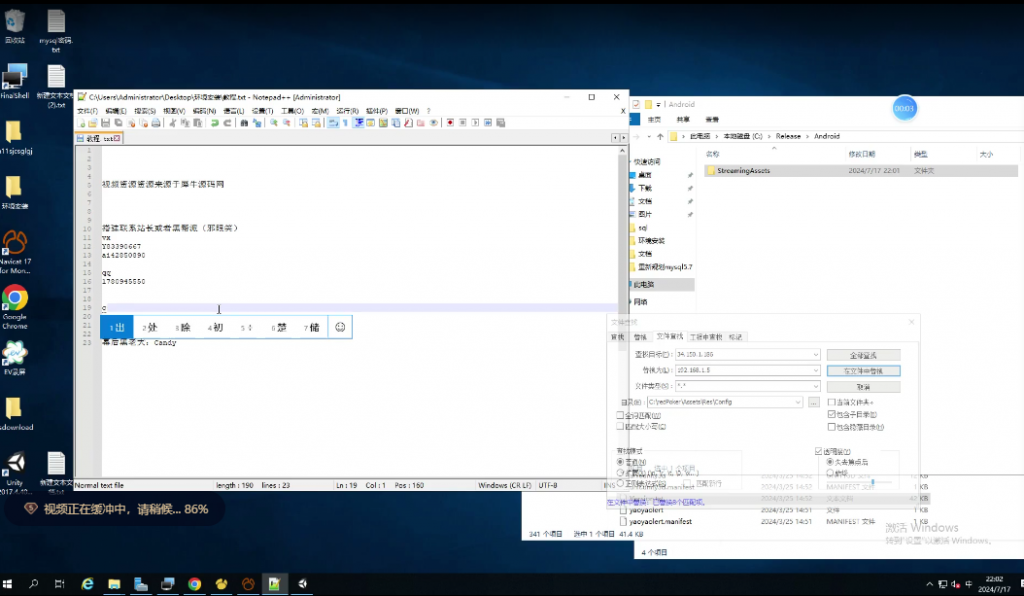The image size is (1024, 596).
Task: Click Chrome icon in the Windows taskbar
Action: click(194, 584)
